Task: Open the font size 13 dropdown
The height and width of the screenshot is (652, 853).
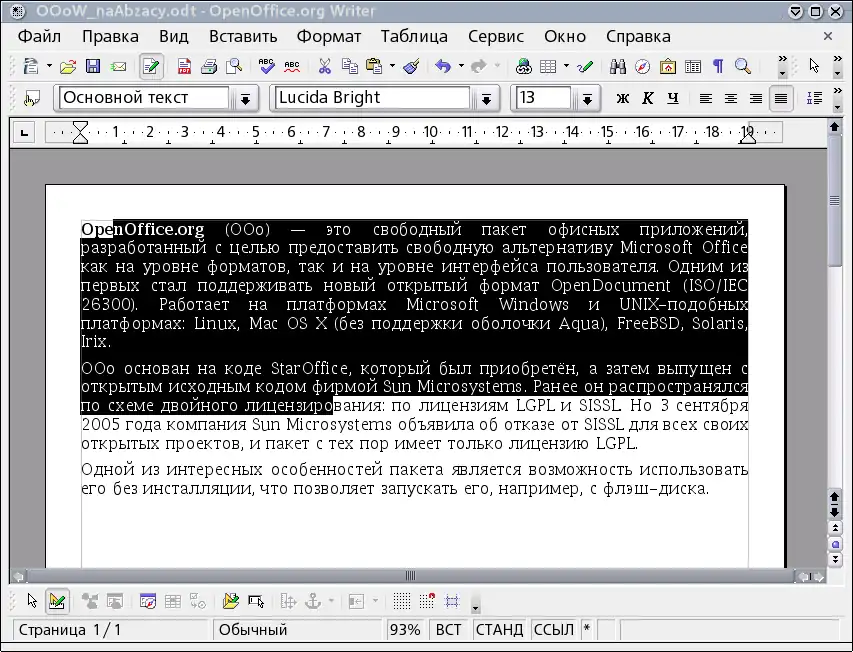Action: [x=587, y=99]
